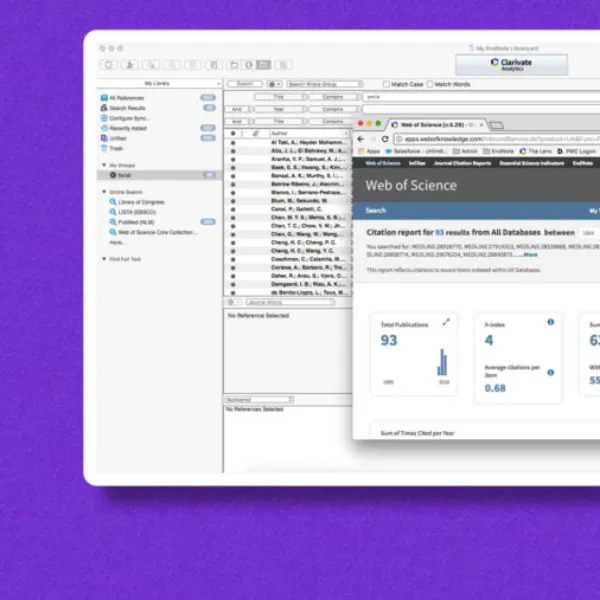Image resolution: width=600 pixels, height=600 pixels.
Task: Open The Lens bookmark
Action: coord(536,151)
